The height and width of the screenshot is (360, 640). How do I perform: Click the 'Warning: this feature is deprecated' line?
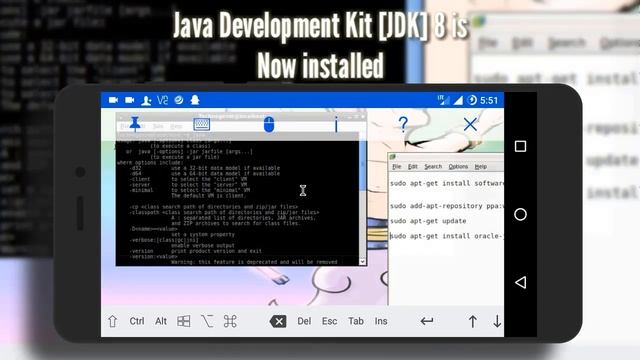pyautogui.click(x=254, y=262)
